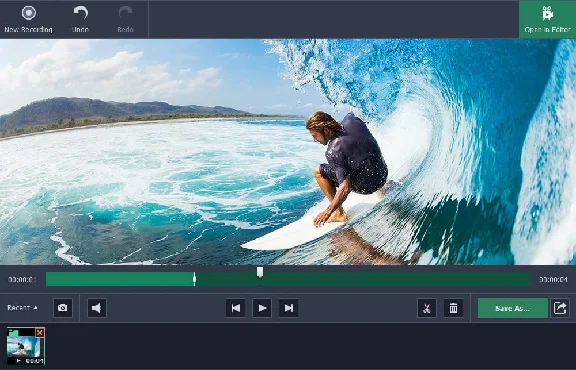Jump to previous frame
This screenshot has width=576, height=370.
(235, 308)
